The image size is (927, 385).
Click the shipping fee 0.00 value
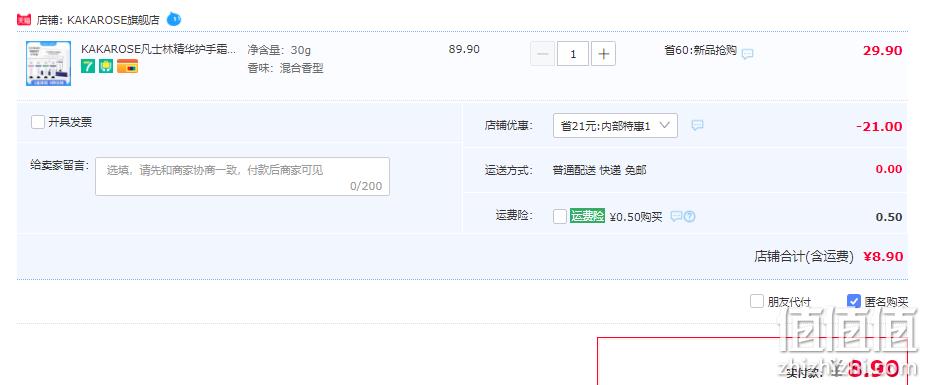tap(889, 169)
